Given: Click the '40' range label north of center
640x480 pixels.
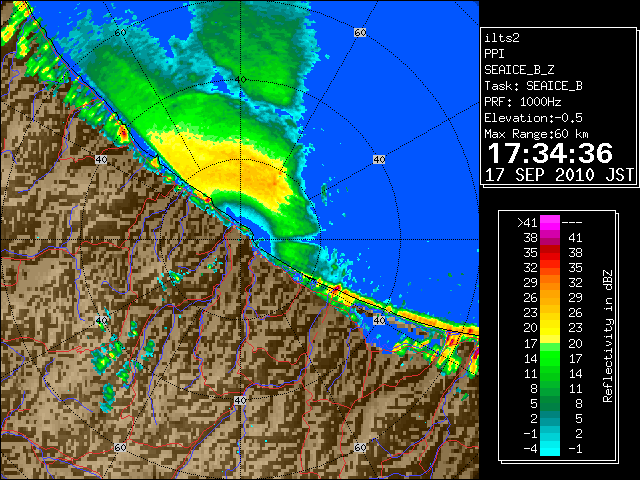Looking at the screenshot, I should click(x=240, y=79).
